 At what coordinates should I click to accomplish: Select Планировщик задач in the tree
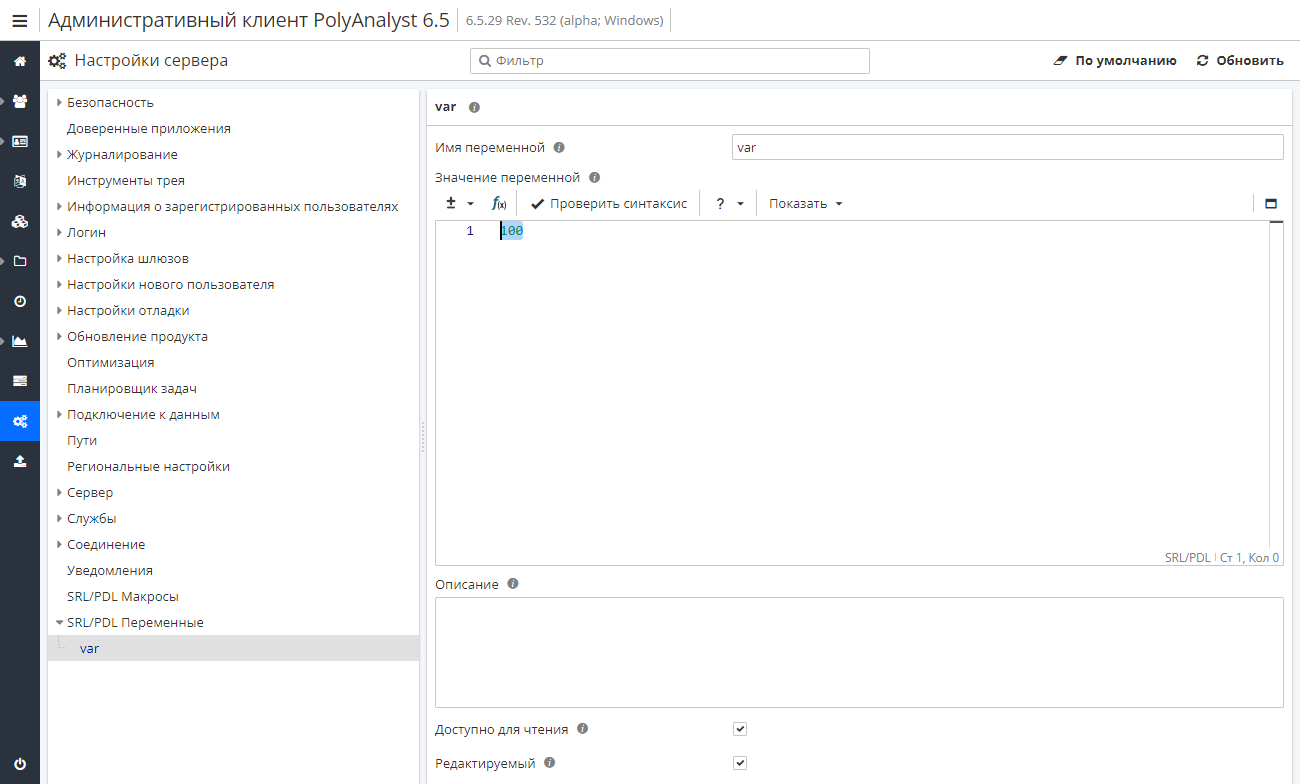(132, 388)
